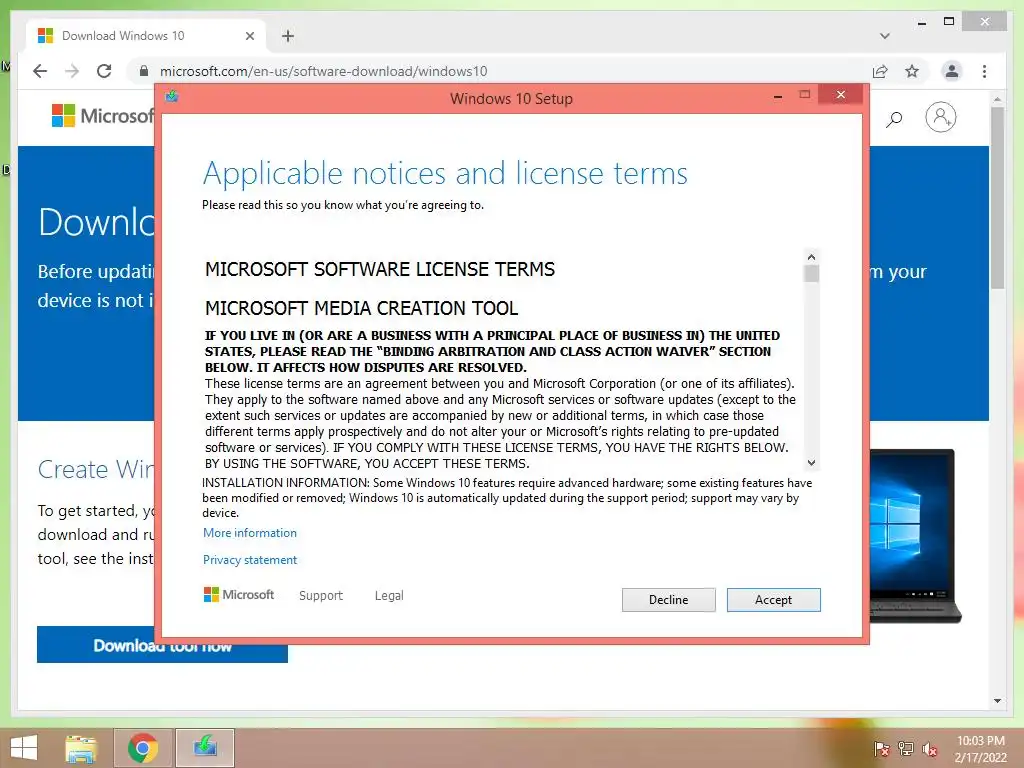This screenshot has width=1024, height=768.
Task: Click the muted volume tray icon
Action: 929,749
